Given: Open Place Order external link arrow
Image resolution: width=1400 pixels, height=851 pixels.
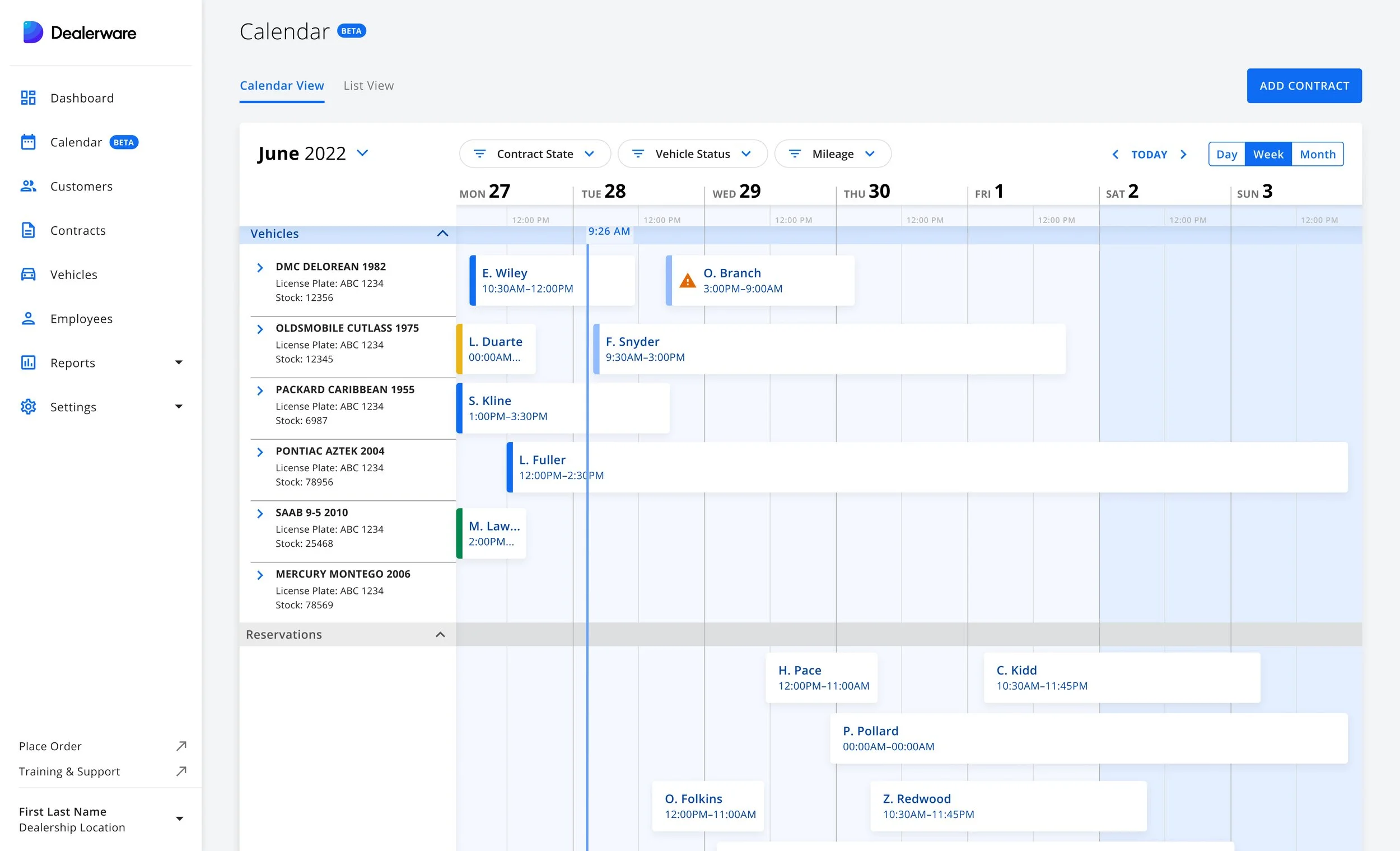Looking at the screenshot, I should pos(181,746).
